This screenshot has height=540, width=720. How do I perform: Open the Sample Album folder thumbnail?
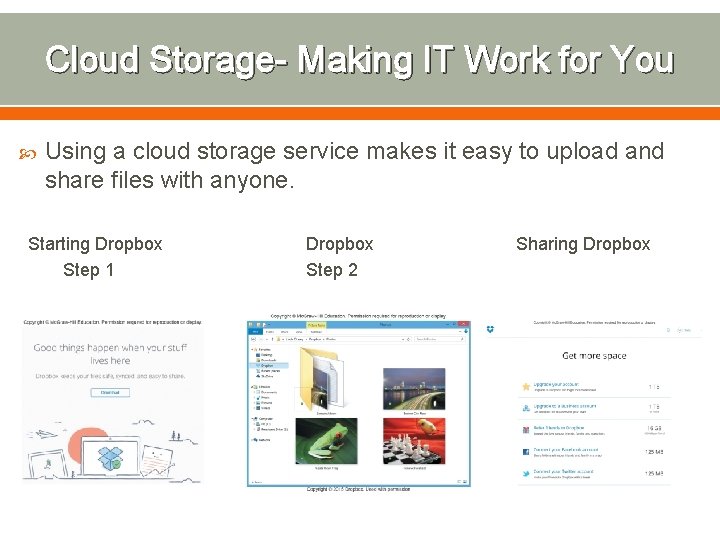(x=322, y=379)
